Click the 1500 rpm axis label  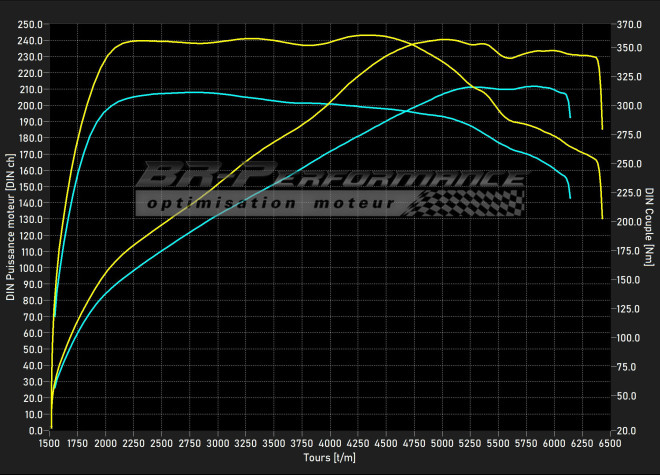49,443
